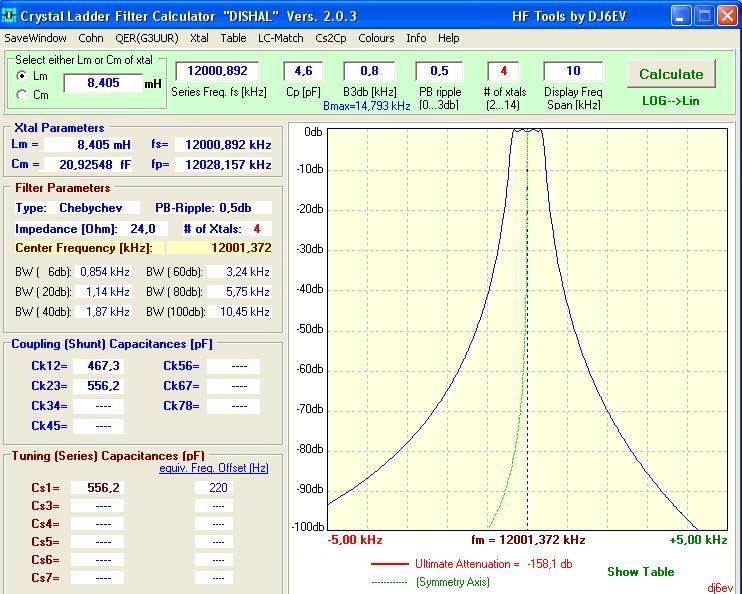Click the number of xtals field
This screenshot has width=742, height=594.
tap(503, 71)
